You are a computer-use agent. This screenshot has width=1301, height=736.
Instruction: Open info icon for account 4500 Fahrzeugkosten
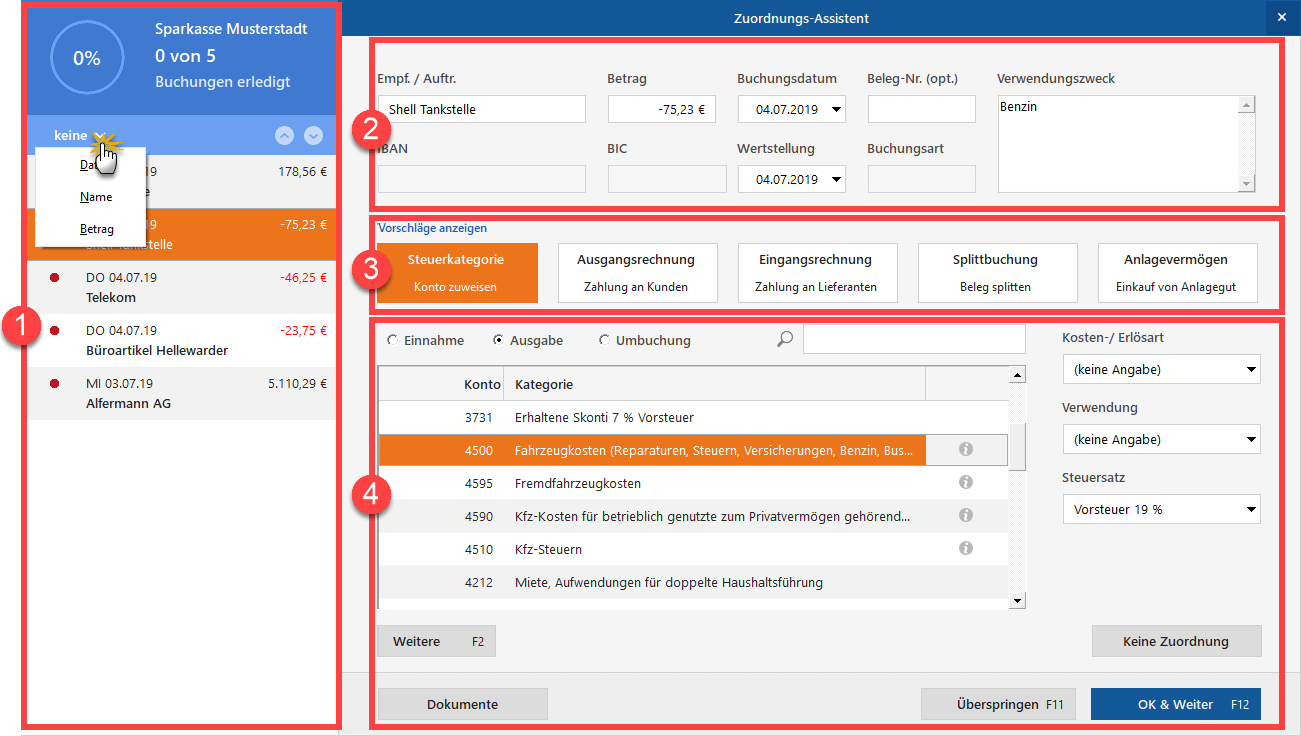pos(966,450)
